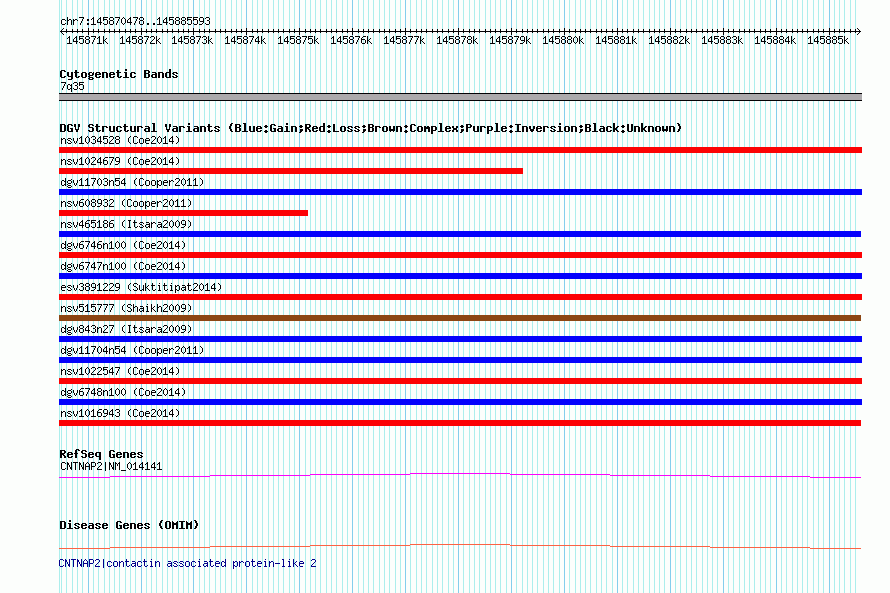Click nsv515777 (Shaikh2009) label
This screenshot has width=890, height=593.
point(126,308)
